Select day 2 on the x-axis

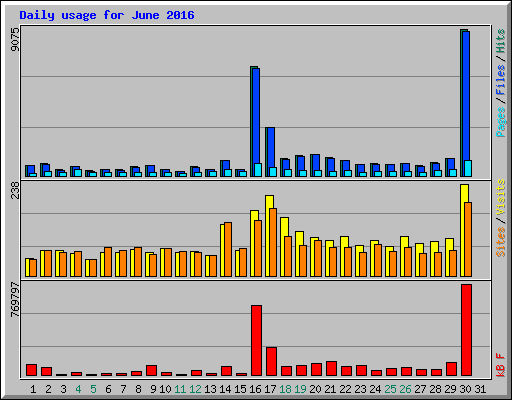[48, 389]
